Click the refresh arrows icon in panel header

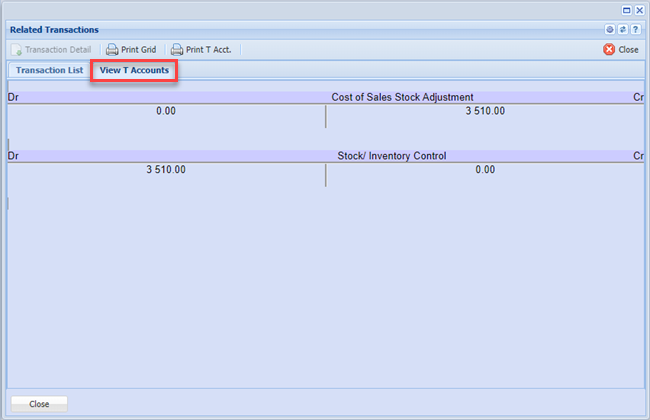623,30
